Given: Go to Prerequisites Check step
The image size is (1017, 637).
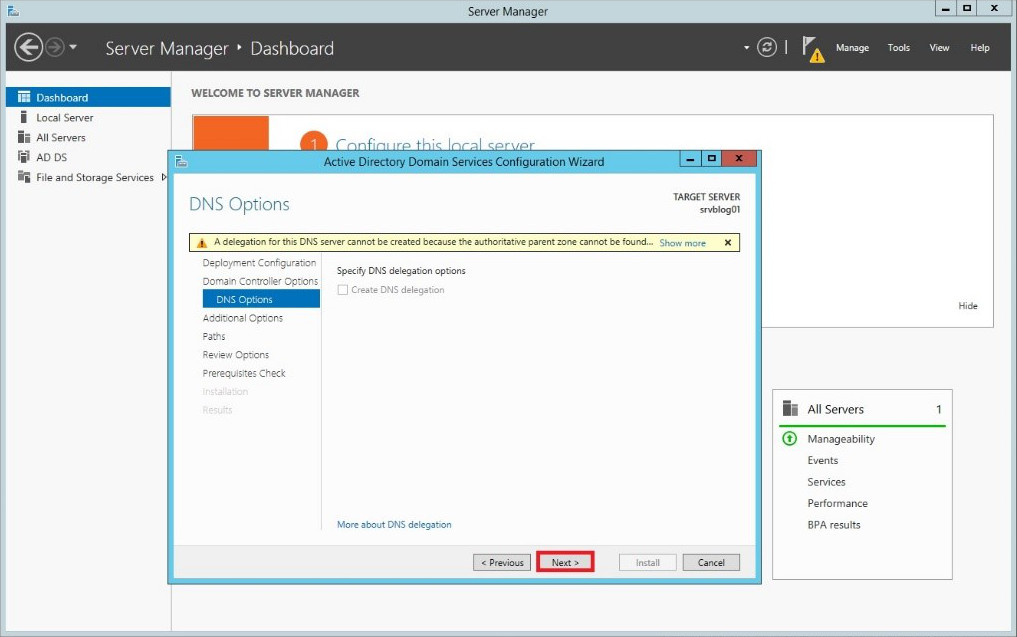Looking at the screenshot, I should (x=244, y=373).
